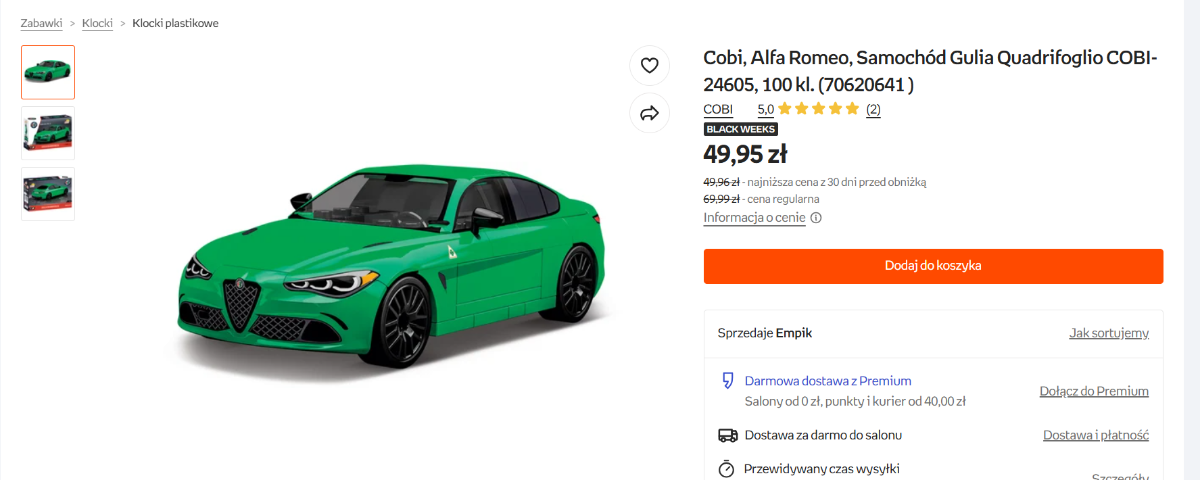Select first green car thumbnail
The height and width of the screenshot is (480, 1200).
tap(48, 72)
